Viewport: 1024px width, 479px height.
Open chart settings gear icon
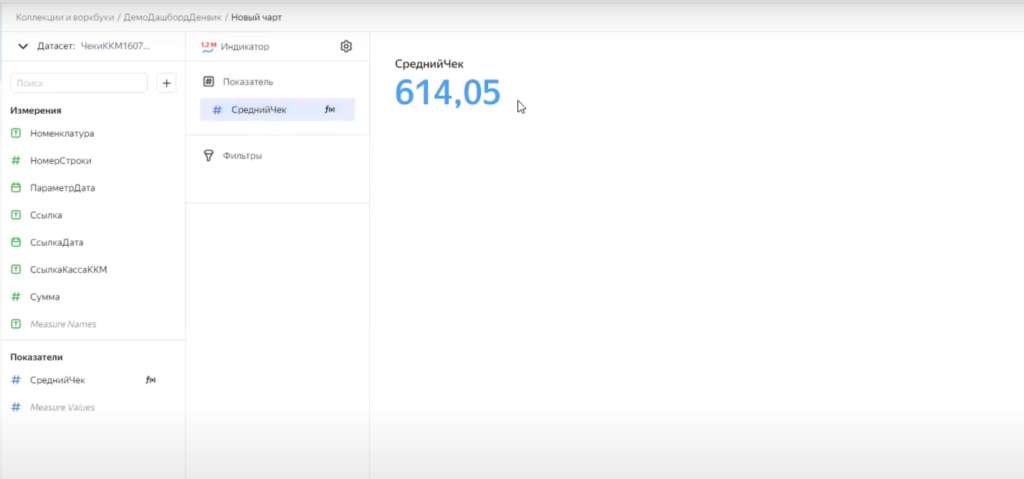(346, 46)
